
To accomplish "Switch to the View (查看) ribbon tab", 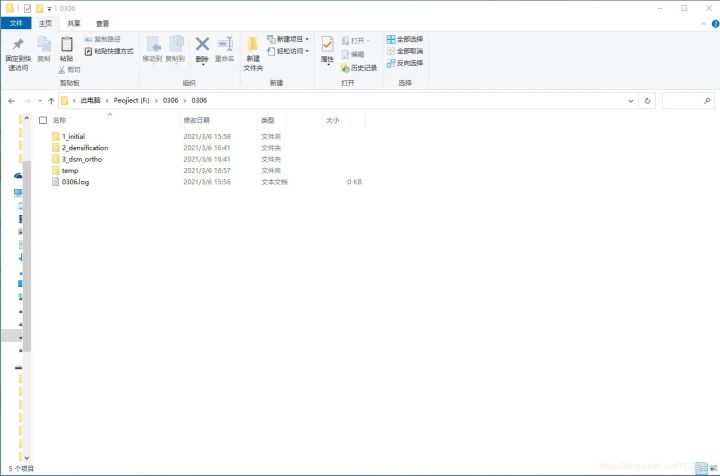I will (103, 22).
